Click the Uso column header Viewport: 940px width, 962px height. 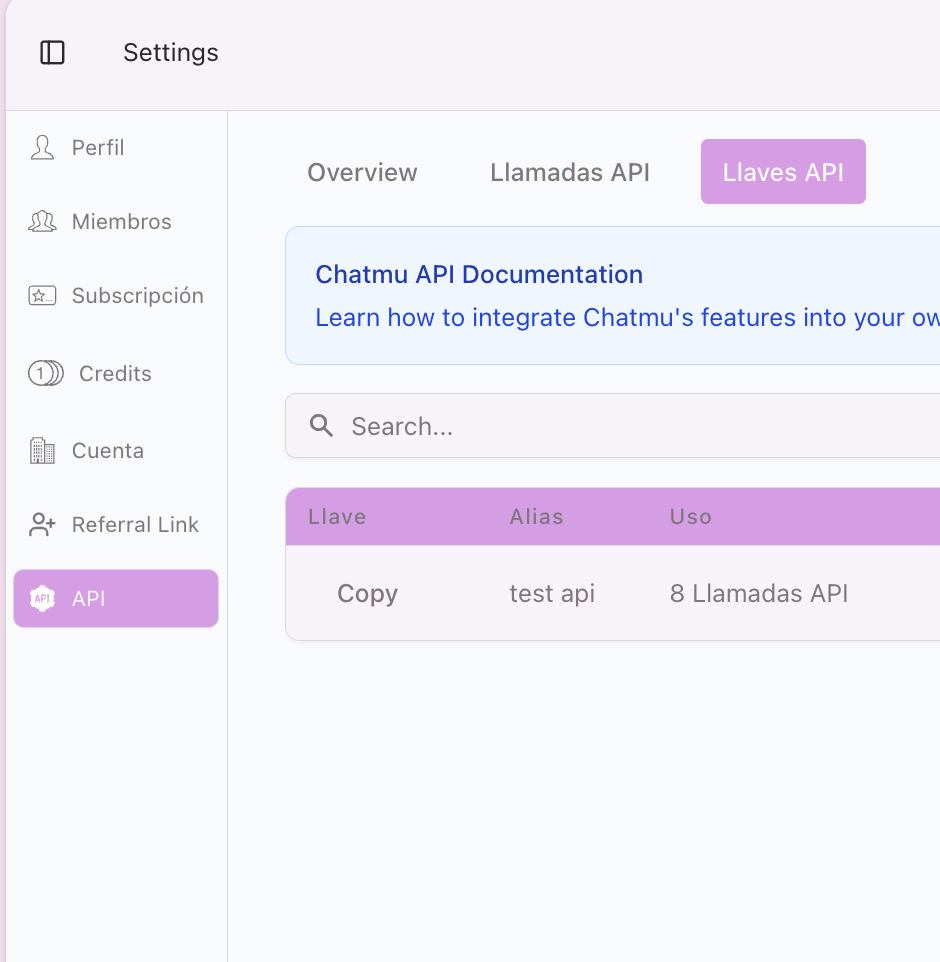point(690,517)
